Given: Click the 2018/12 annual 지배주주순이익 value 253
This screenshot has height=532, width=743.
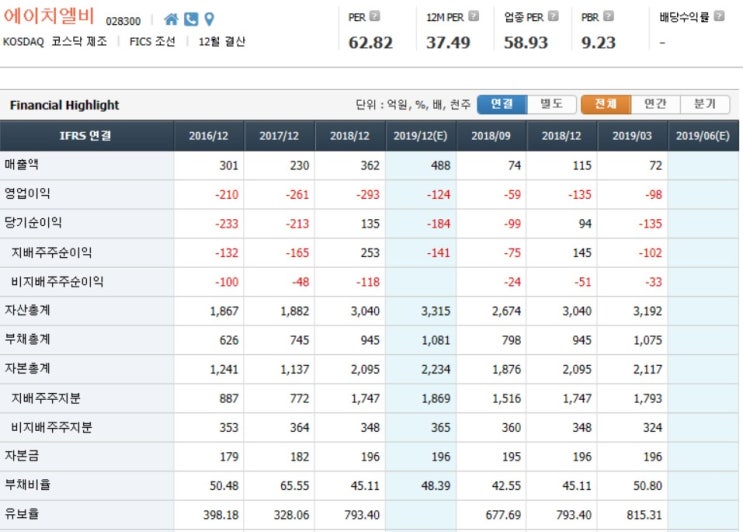Looking at the screenshot, I should point(370,253).
